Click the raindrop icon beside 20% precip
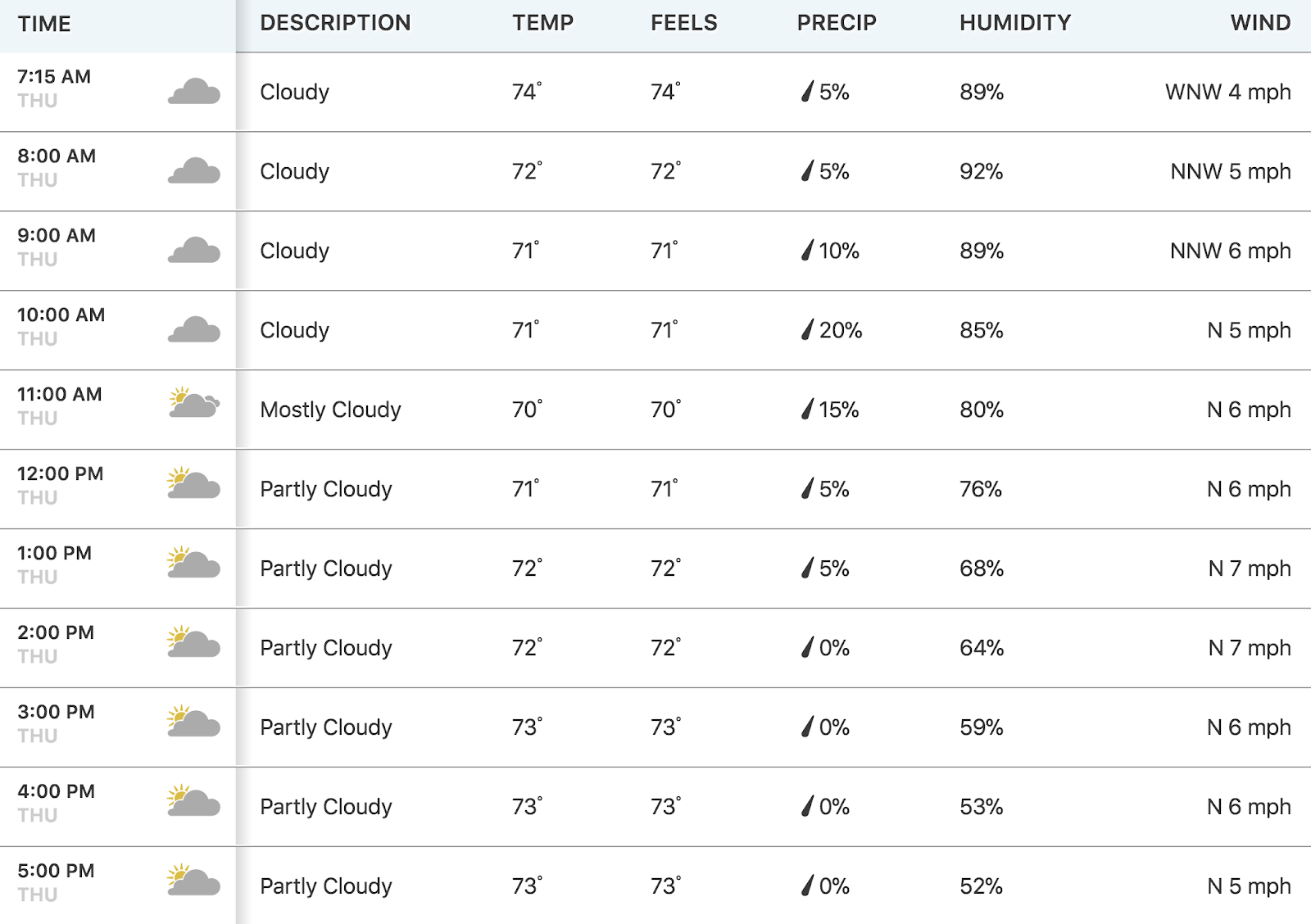 click(808, 330)
